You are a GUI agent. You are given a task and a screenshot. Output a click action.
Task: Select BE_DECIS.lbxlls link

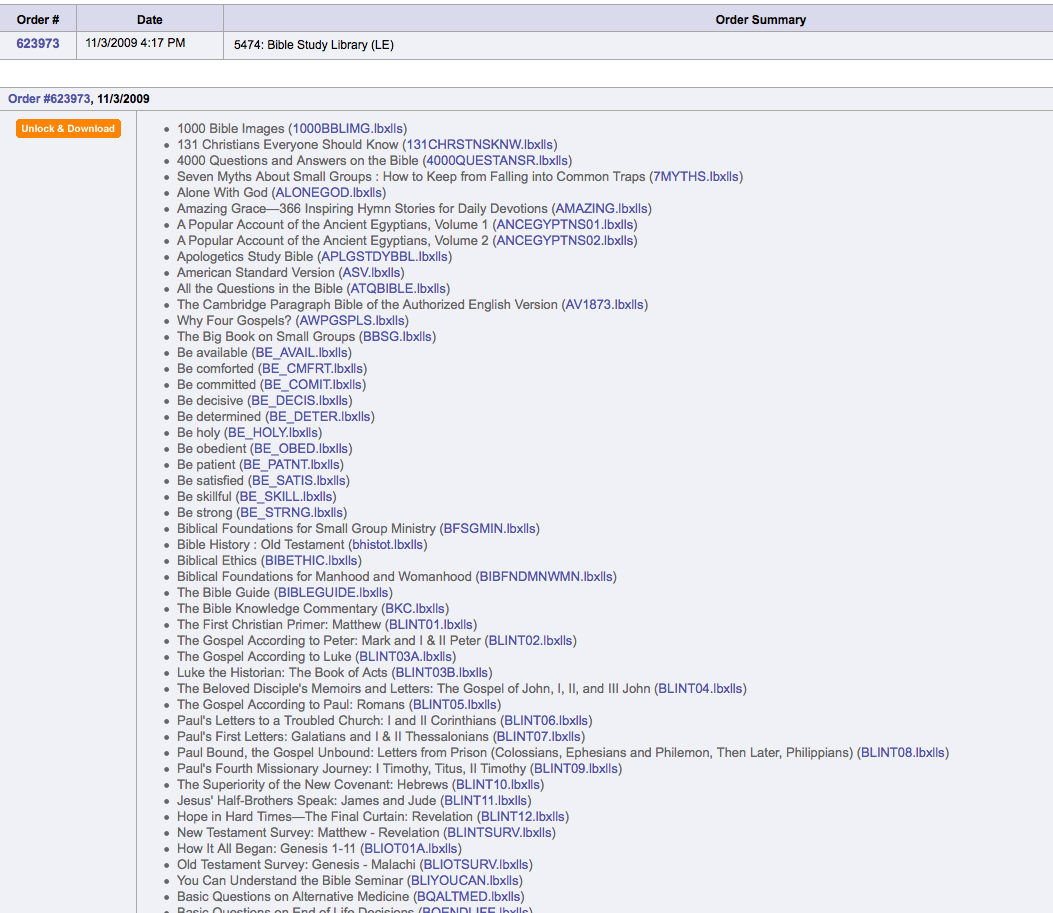[x=300, y=401]
